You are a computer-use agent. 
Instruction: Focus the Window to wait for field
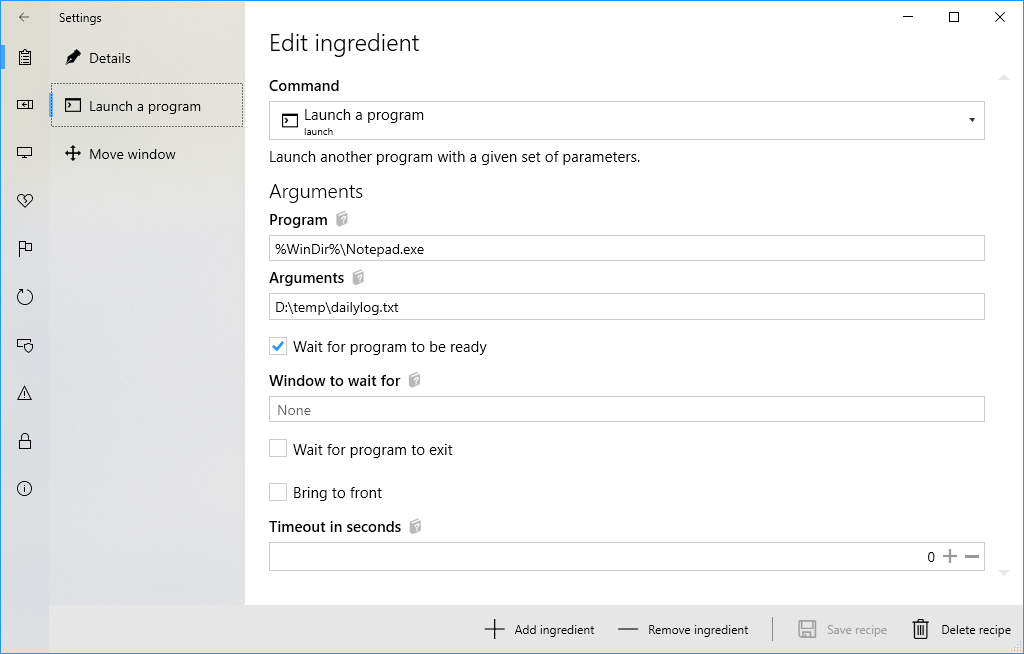click(627, 409)
